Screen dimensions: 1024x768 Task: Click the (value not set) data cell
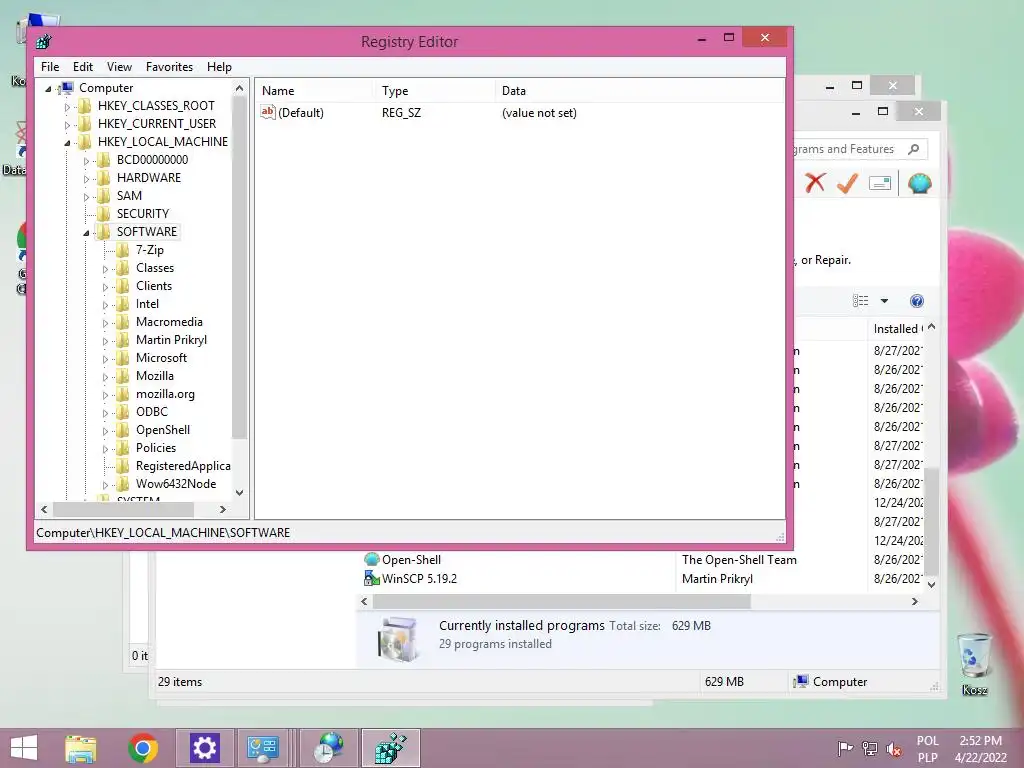coord(539,113)
